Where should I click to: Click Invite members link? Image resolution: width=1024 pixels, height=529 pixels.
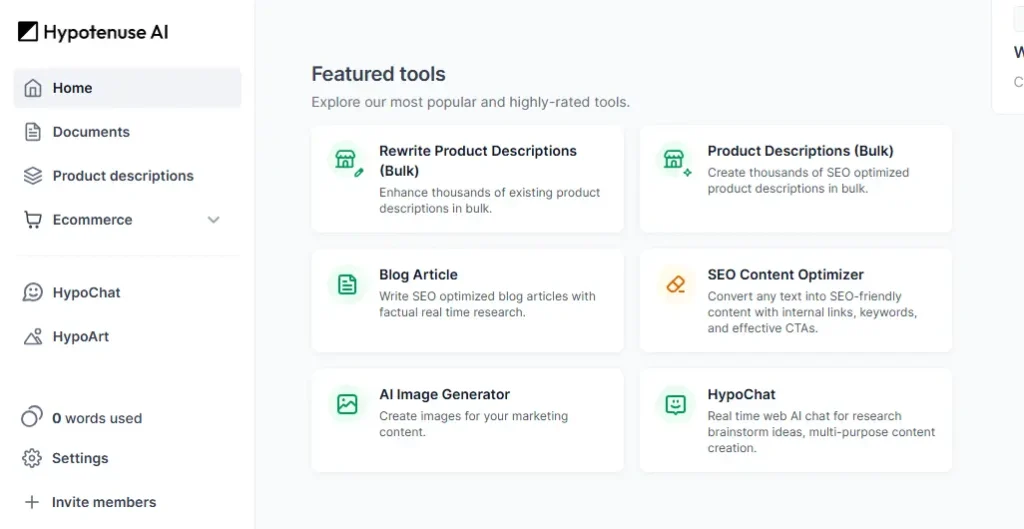[104, 502]
